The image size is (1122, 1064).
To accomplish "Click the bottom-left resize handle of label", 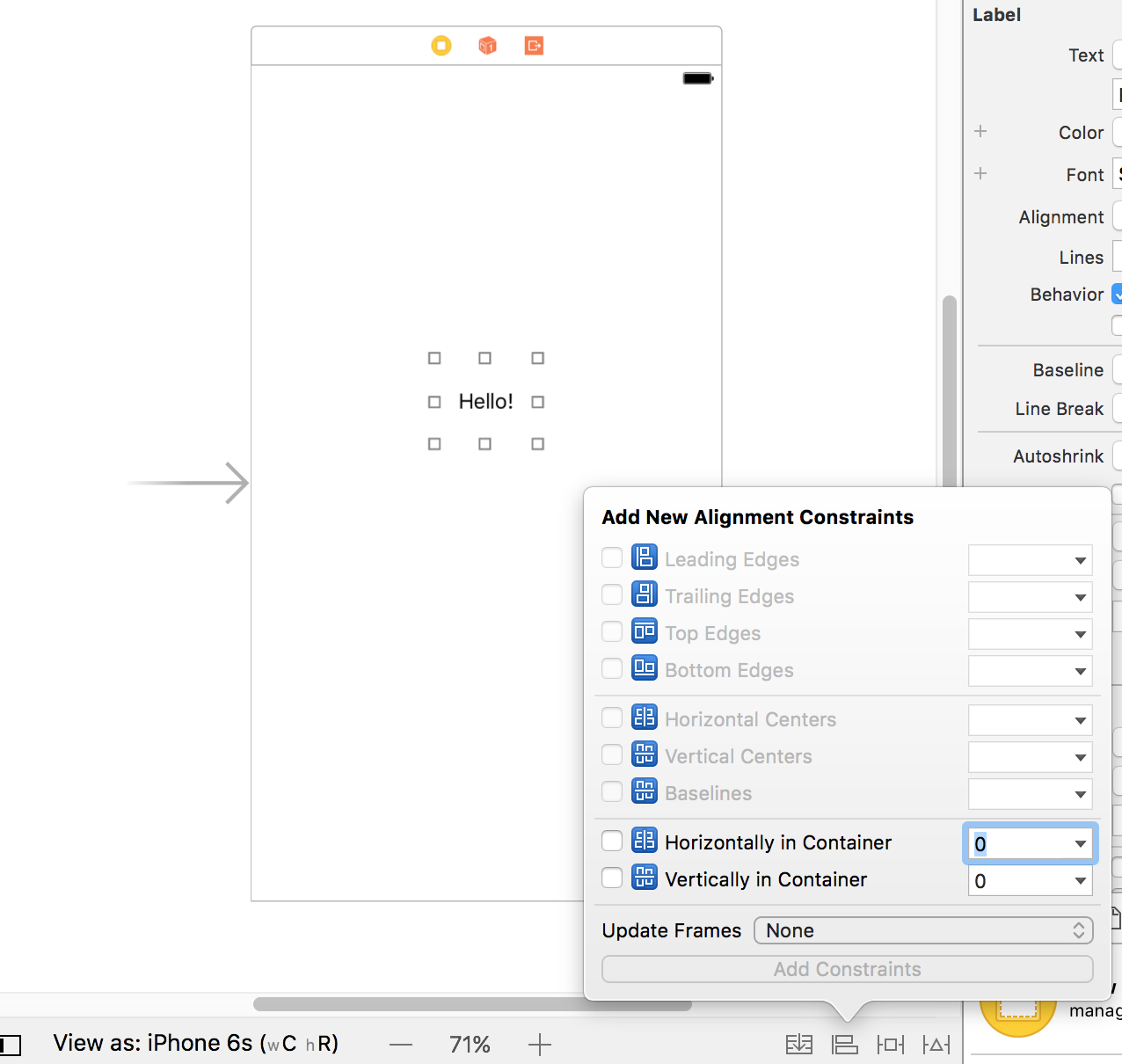I will [434, 444].
